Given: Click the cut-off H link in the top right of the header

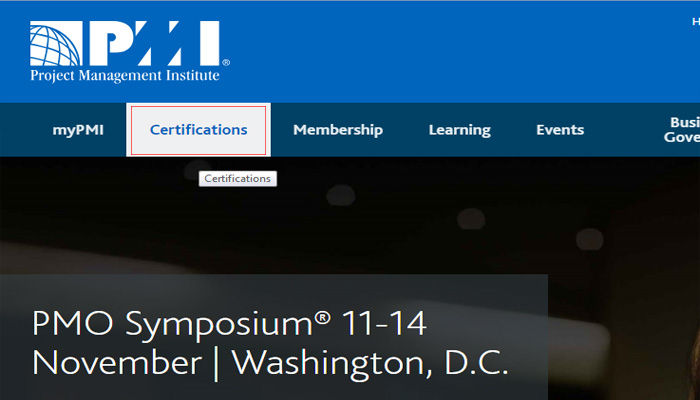Looking at the screenshot, I should click(696, 21).
